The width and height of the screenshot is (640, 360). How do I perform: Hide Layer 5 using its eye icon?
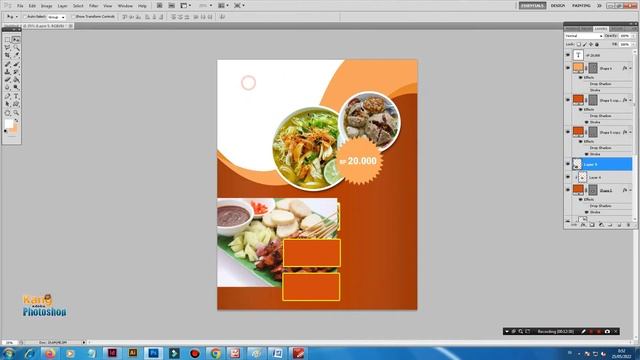[x=568, y=164]
